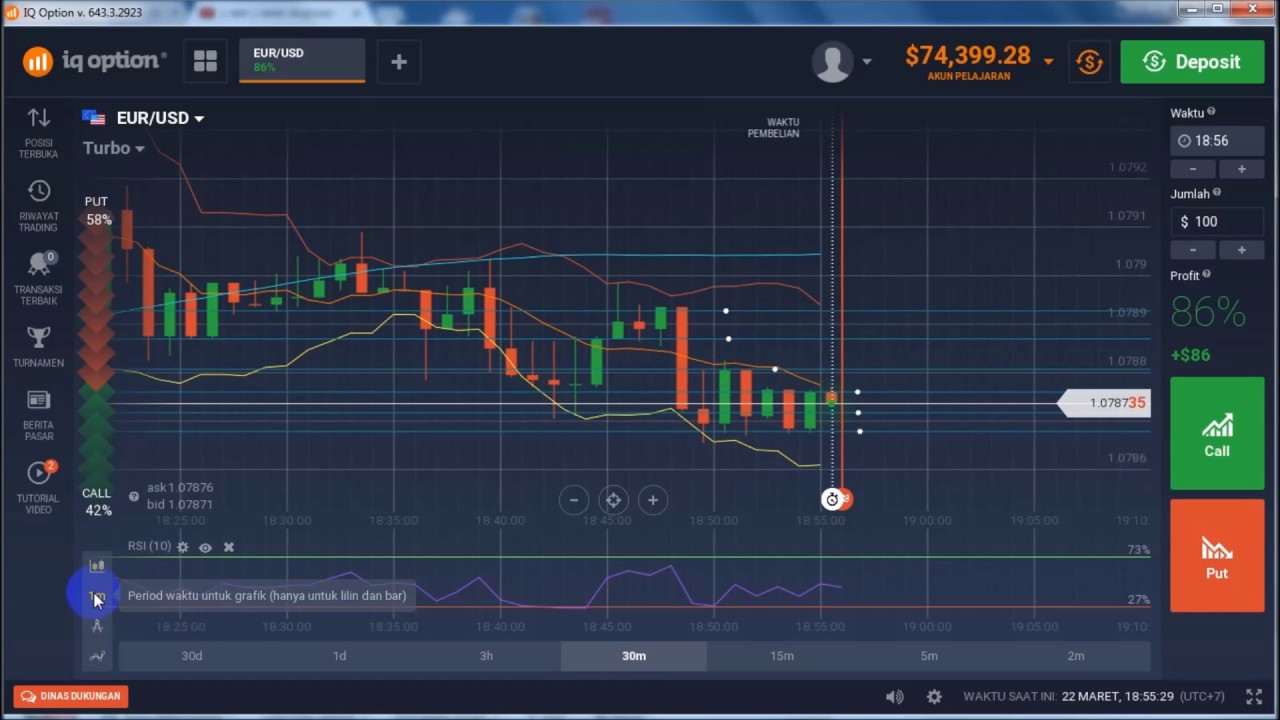Increase Waktu expiry with plus

(x=1241, y=169)
